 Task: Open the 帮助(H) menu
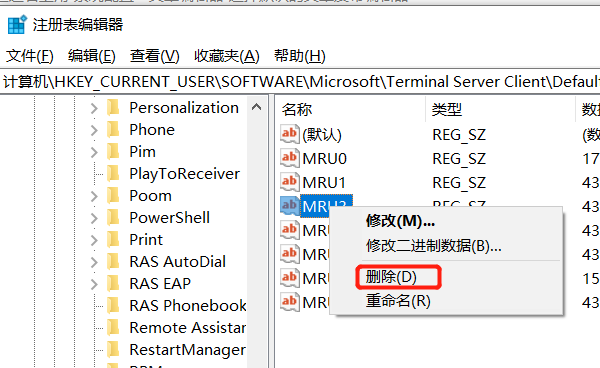tap(300, 56)
